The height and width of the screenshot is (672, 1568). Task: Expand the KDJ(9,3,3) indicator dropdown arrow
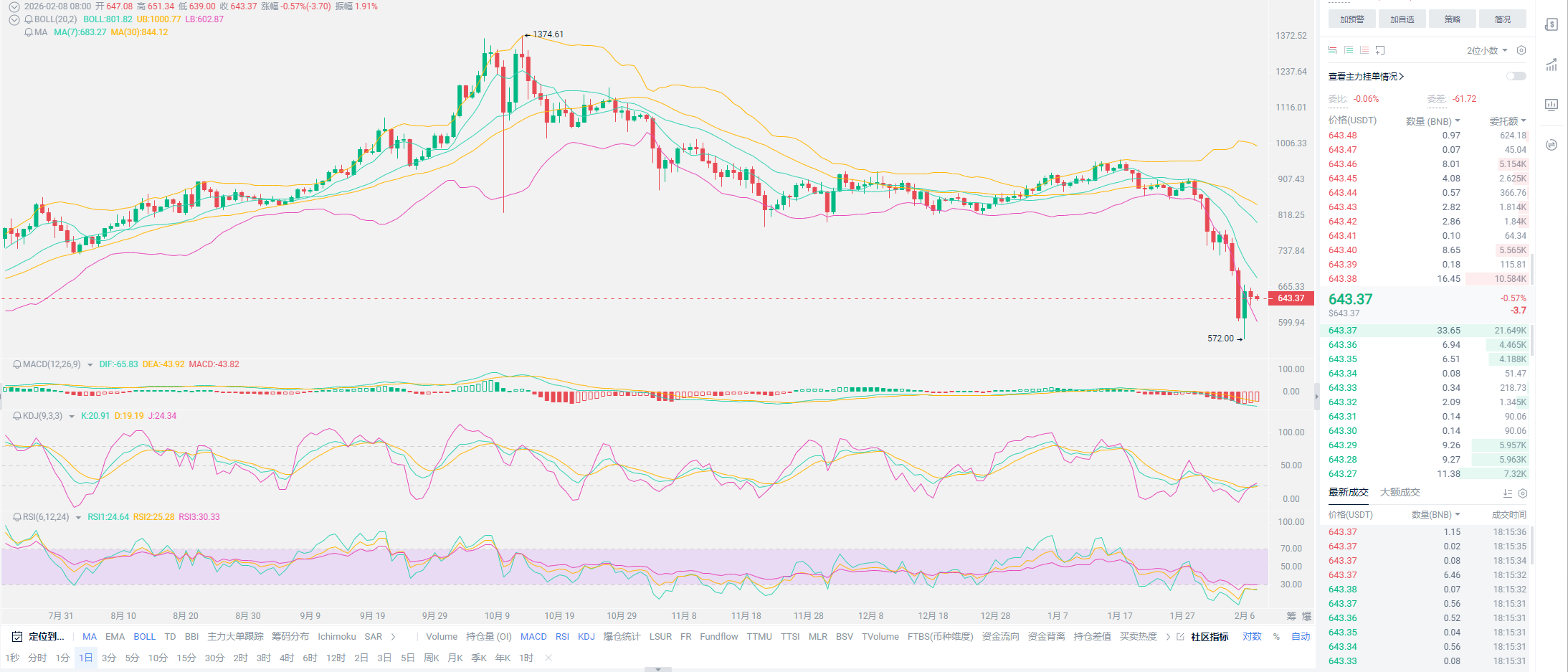click(72, 417)
